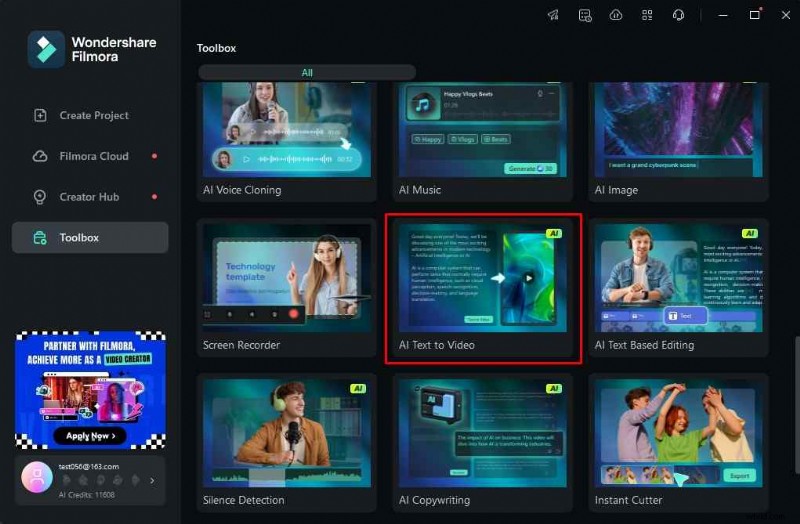The height and width of the screenshot is (524, 800).
Task: Click the cloud download icon in the title bar
Action: [x=616, y=15]
